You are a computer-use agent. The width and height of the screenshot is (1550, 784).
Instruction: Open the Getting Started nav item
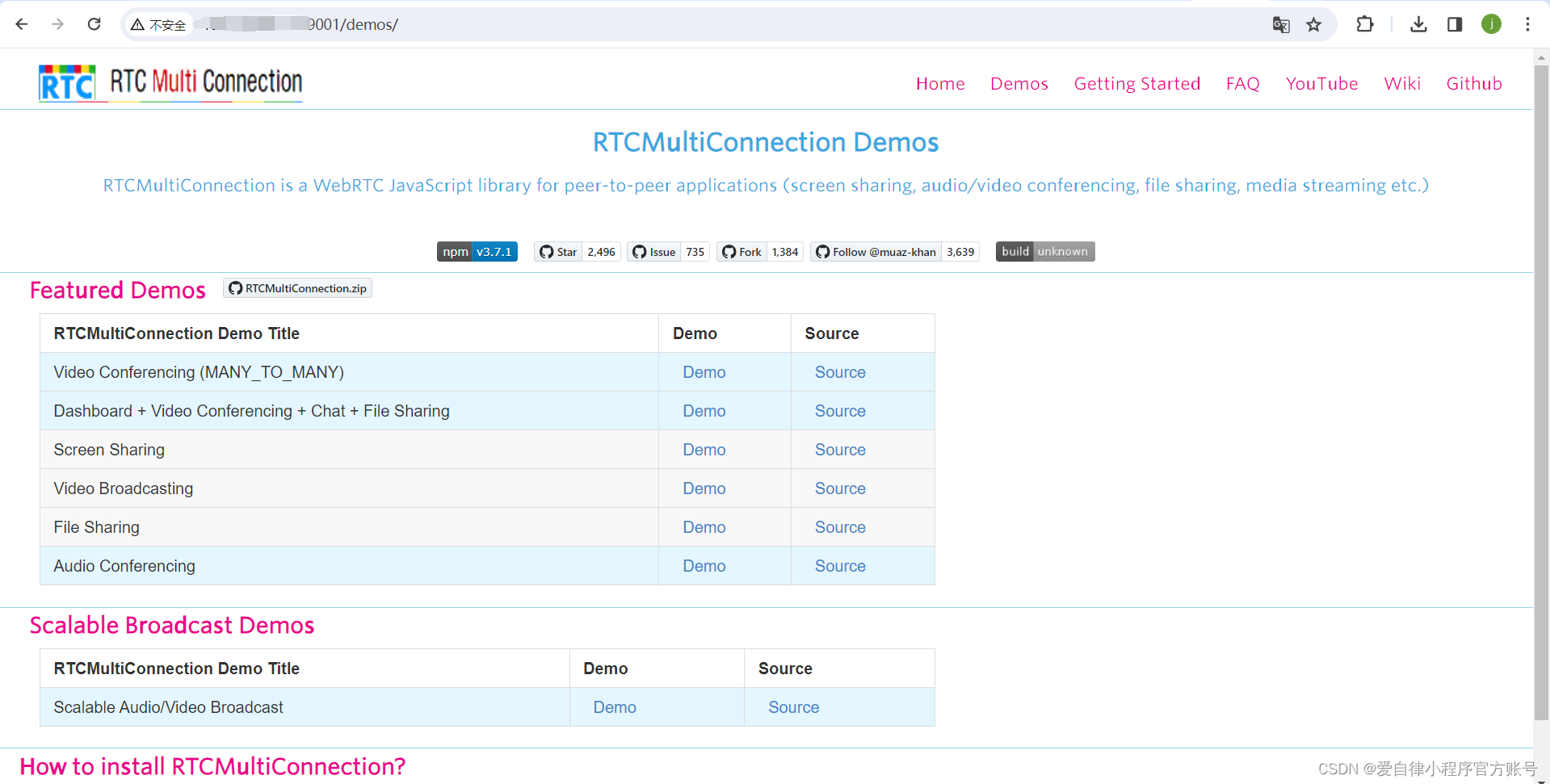click(x=1137, y=84)
